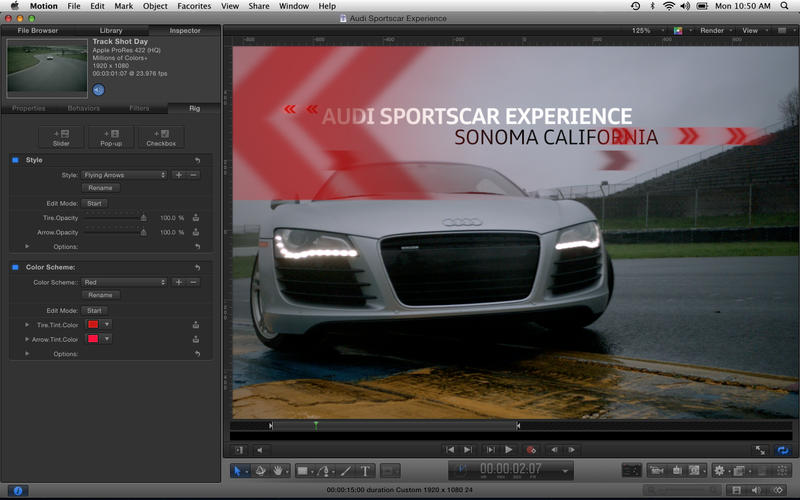
Task: Open the Color Scheme Red dropdown
Action: 124,282
